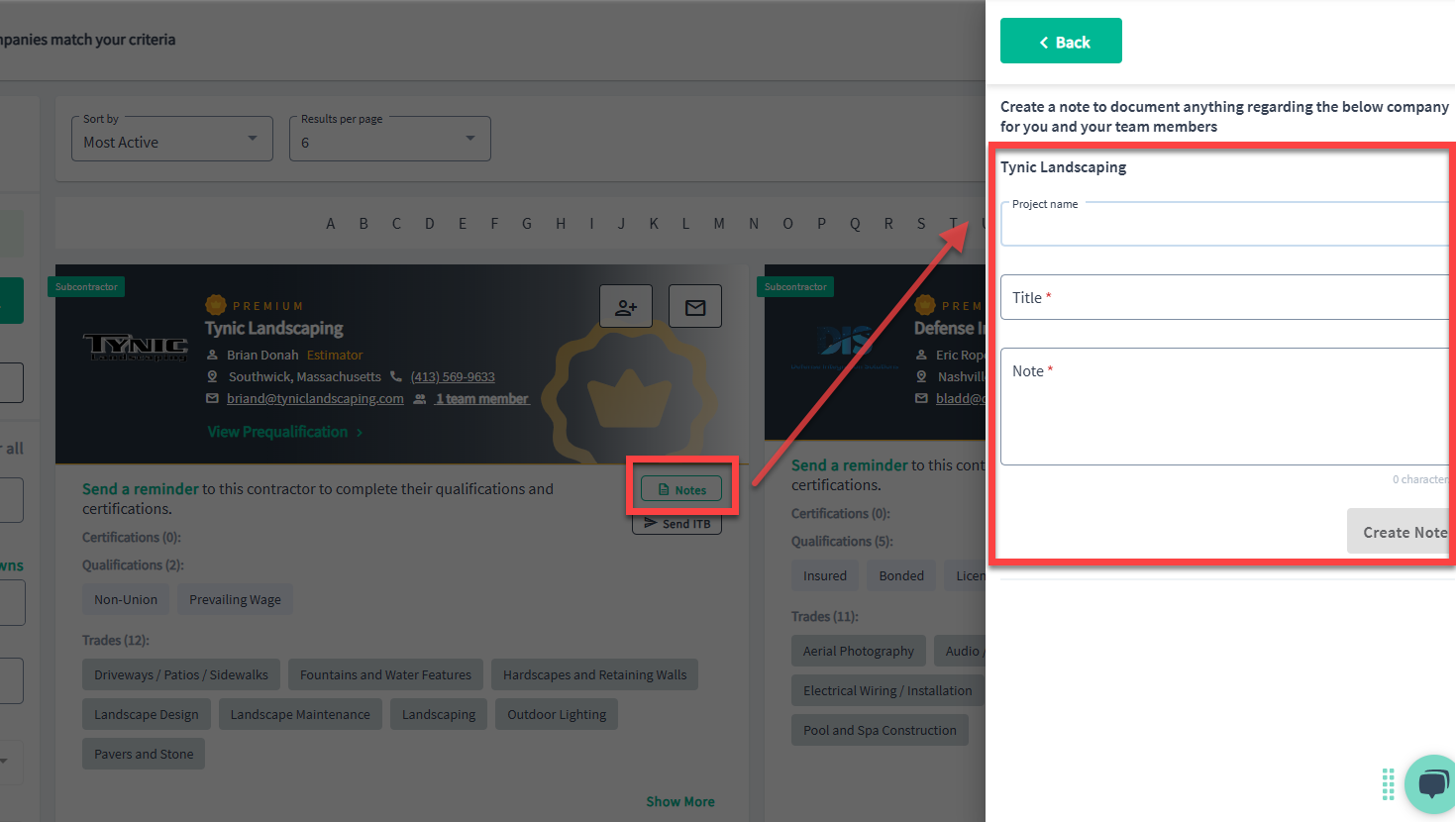Click email briand@tyniclandscaping.com
The height and width of the screenshot is (822, 1456).
pos(315,398)
